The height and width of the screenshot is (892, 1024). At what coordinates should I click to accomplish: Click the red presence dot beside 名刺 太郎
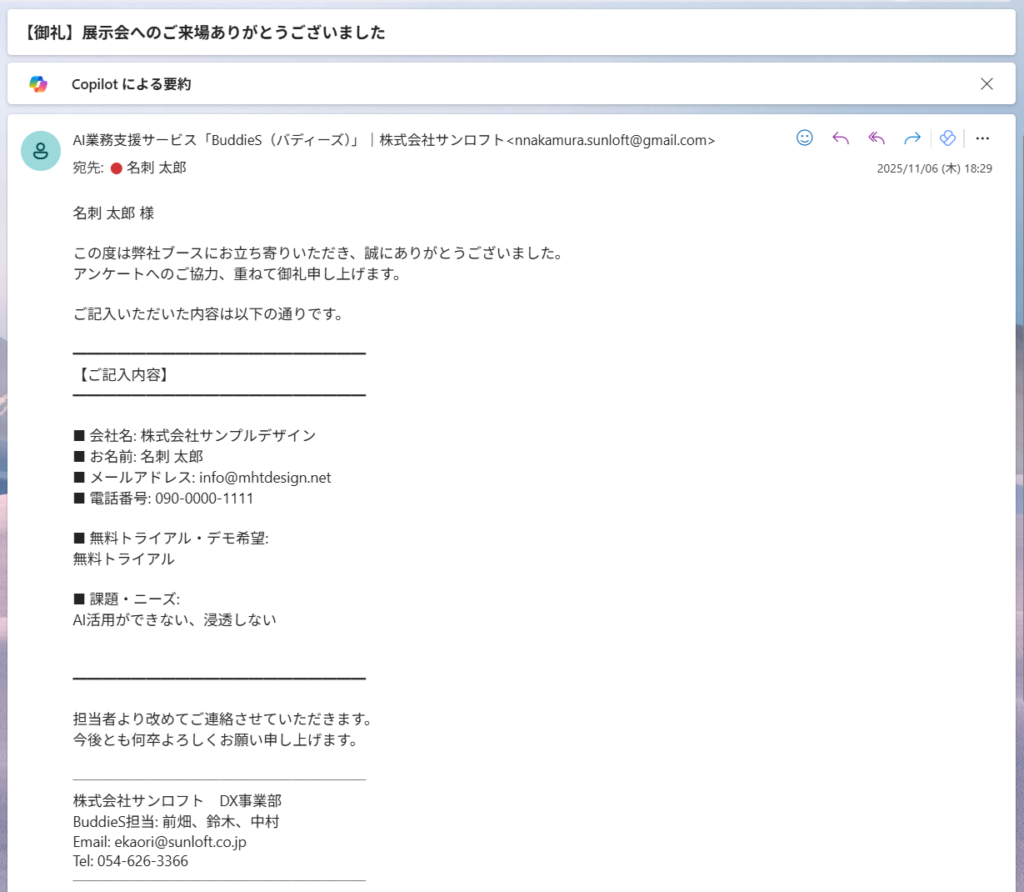(116, 168)
